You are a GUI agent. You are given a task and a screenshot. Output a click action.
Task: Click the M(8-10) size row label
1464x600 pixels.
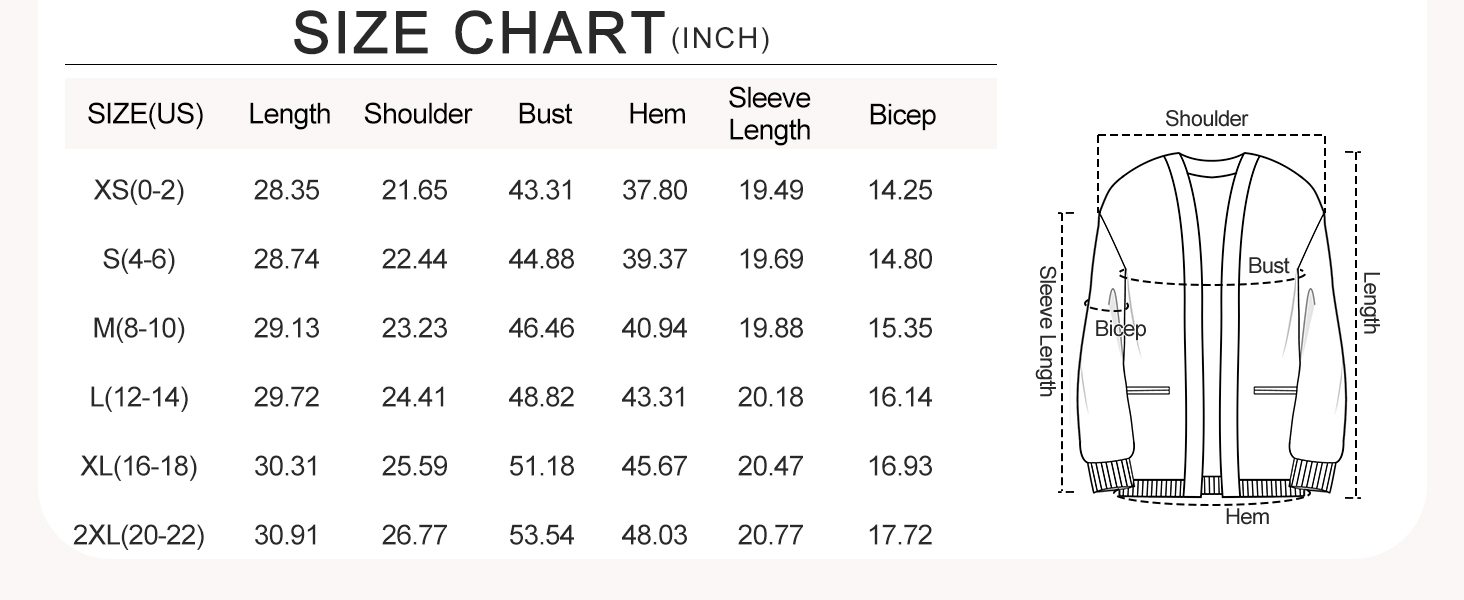[x=139, y=328]
